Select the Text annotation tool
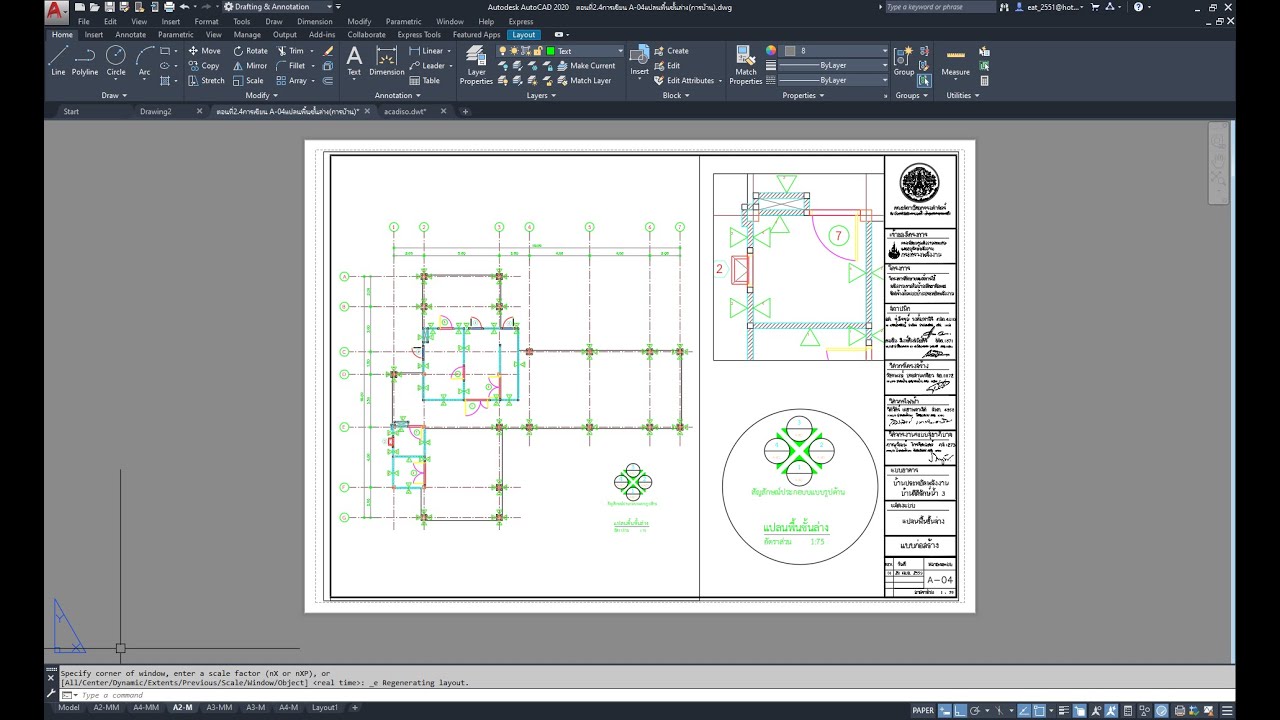1280x720 pixels. (x=354, y=60)
